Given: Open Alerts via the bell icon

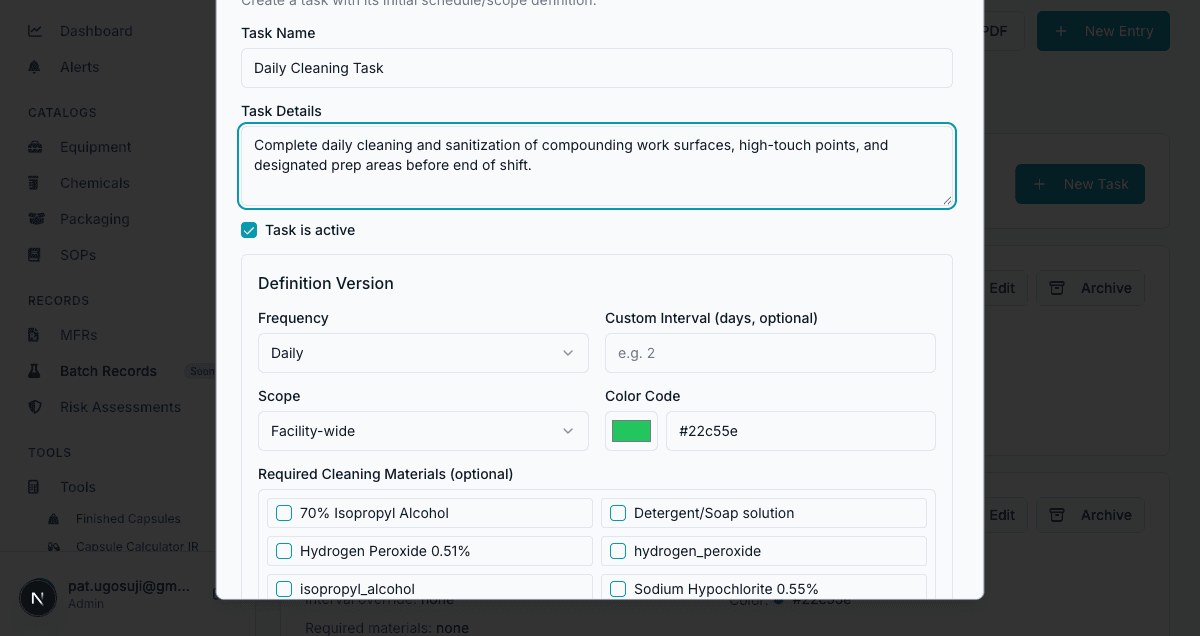Looking at the screenshot, I should [x=37, y=67].
